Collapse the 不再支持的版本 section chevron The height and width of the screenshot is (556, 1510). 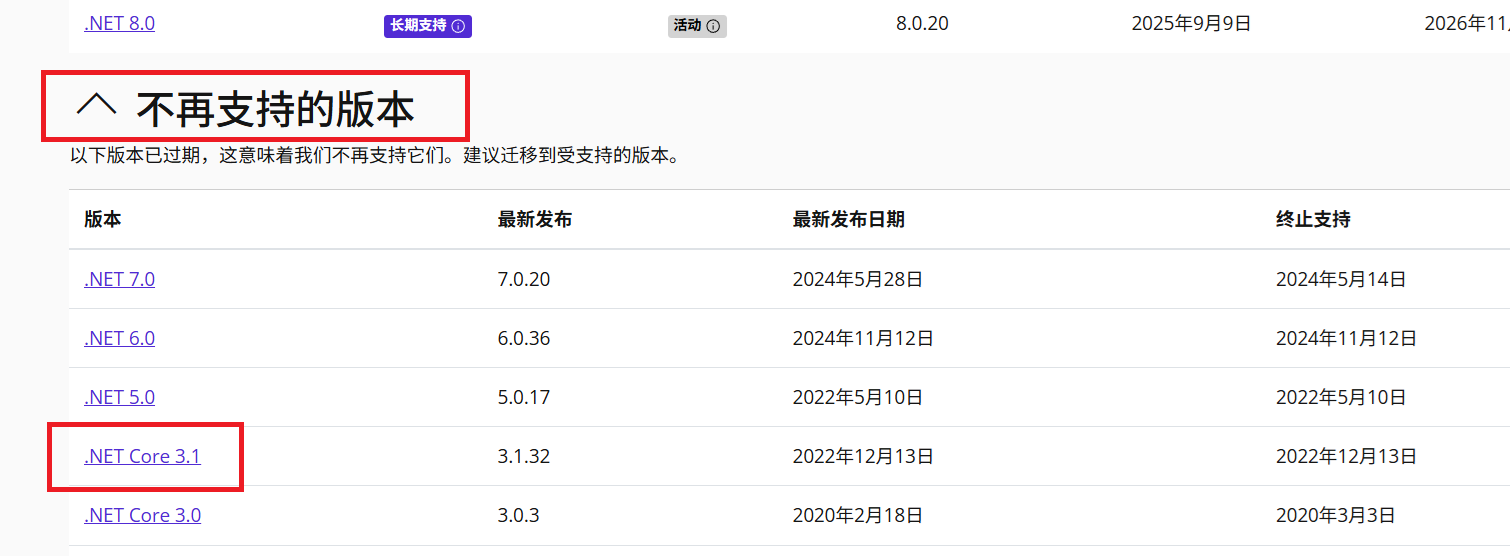pos(97,104)
